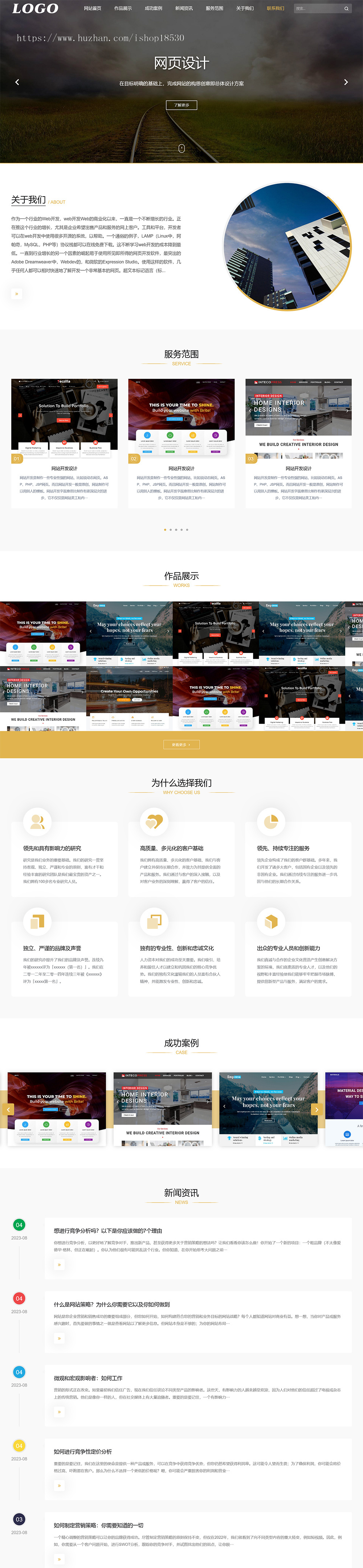
Task: Open the round building photo in About
Action: point(287,247)
